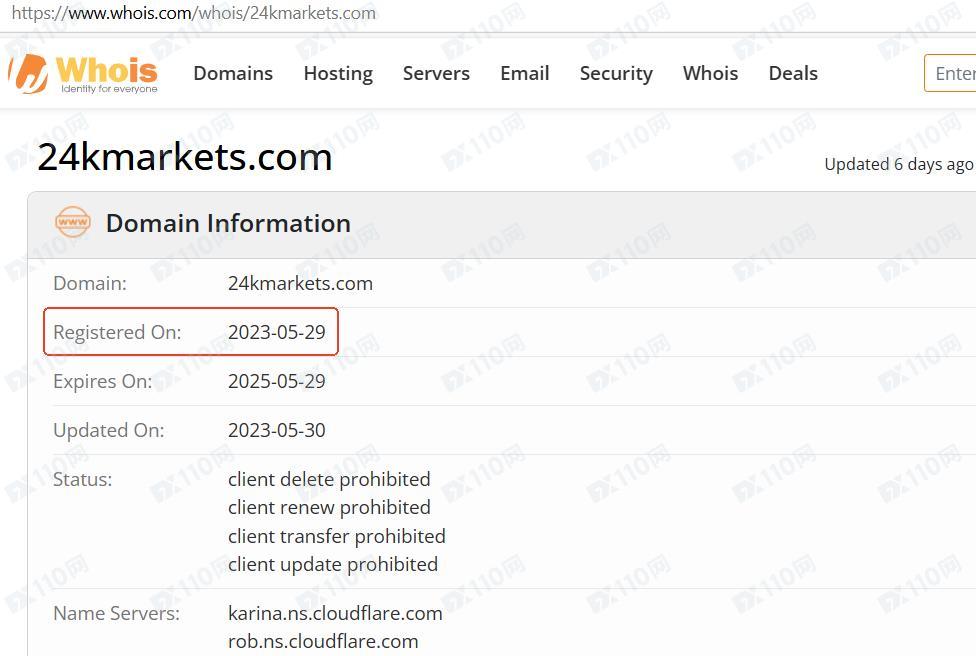Click 'client delete prohibited' status
The width and height of the screenshot is (976, 656).
(x=329, y=479)
